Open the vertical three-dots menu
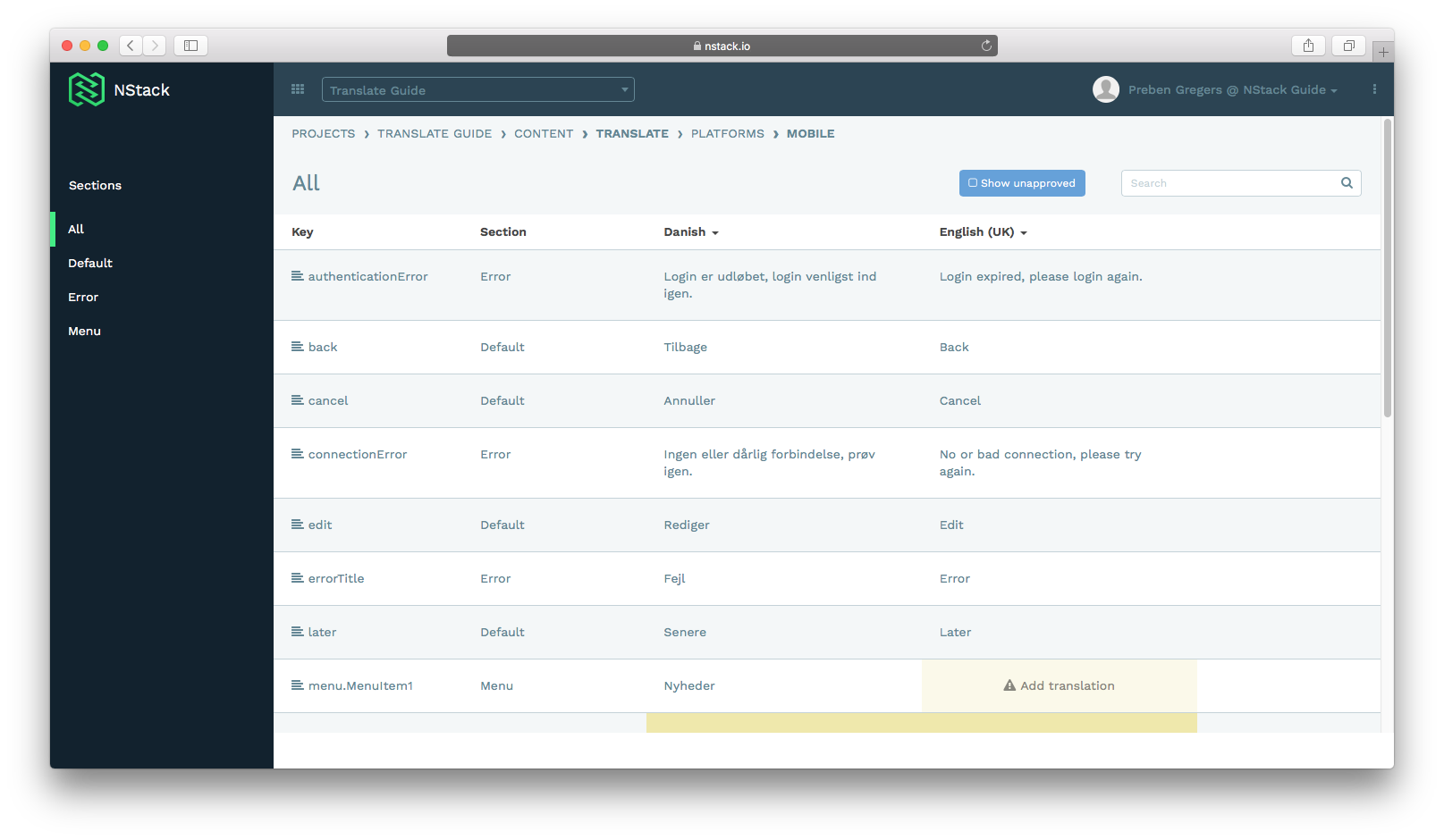The width and height of the screenshot is (1444, 840). point(1374,89)
